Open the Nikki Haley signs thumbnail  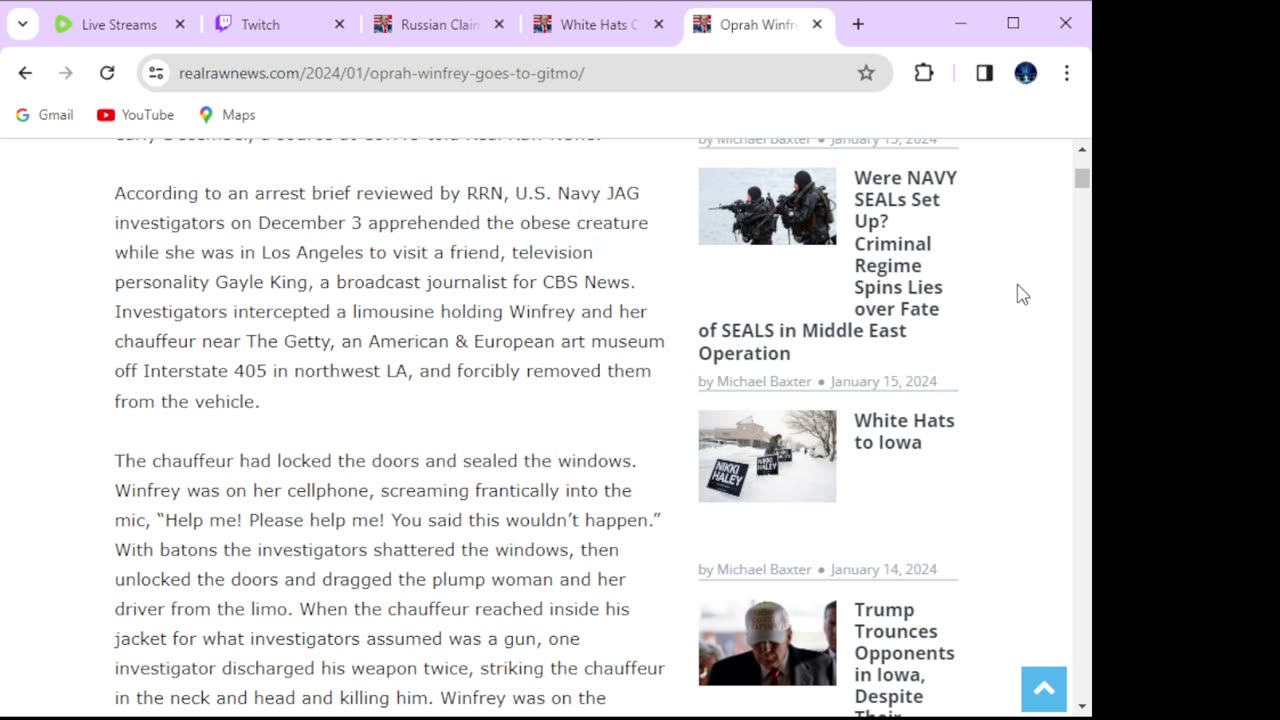pyautogui.click(x=767, y=456)
